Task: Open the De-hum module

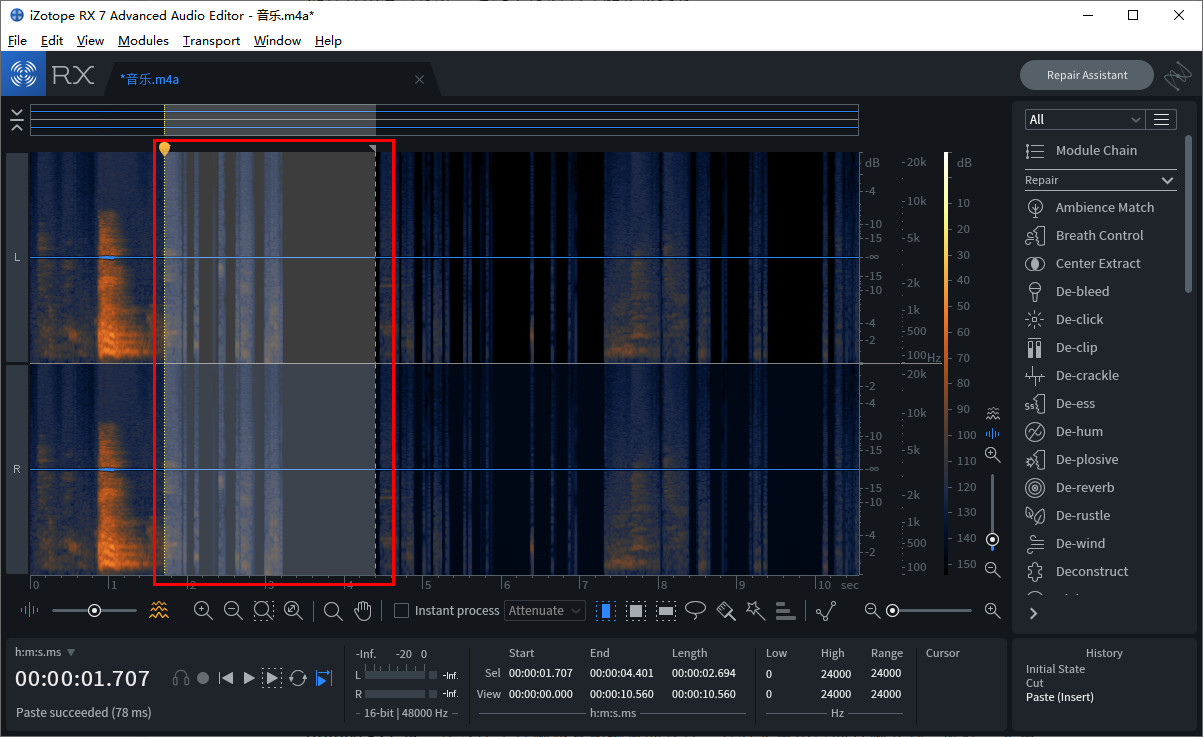Action: pyautogui.click(x=1079, y=431)
